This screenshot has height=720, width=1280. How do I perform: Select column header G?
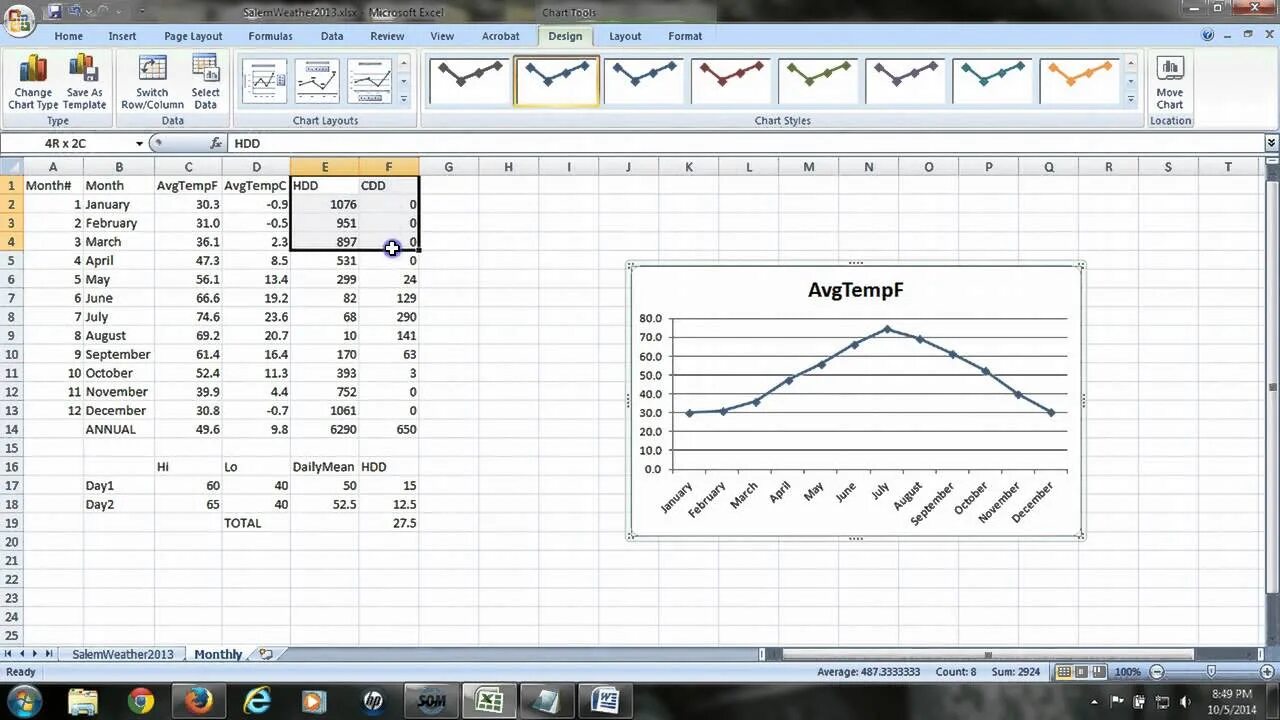coord(448,167)
